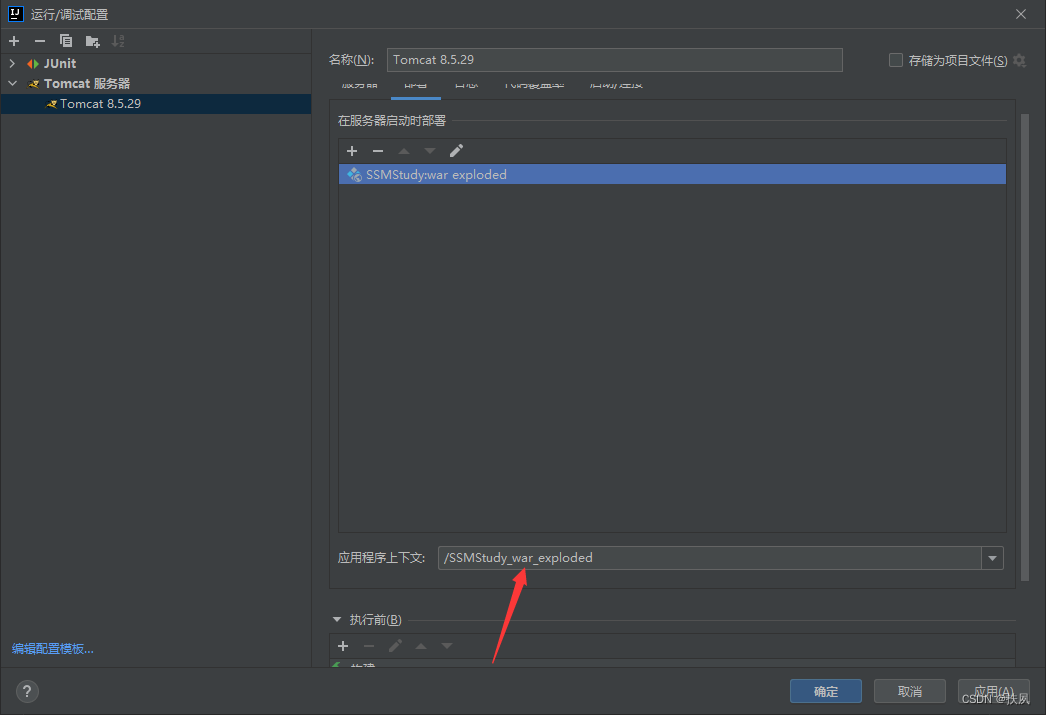
Task: Copy the selected configuration
Action: tap(65, 41)
